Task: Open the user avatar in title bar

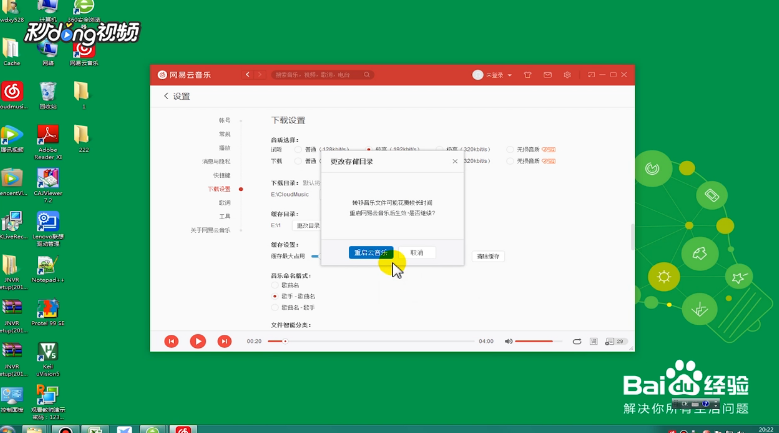Action: pos(477,74)
